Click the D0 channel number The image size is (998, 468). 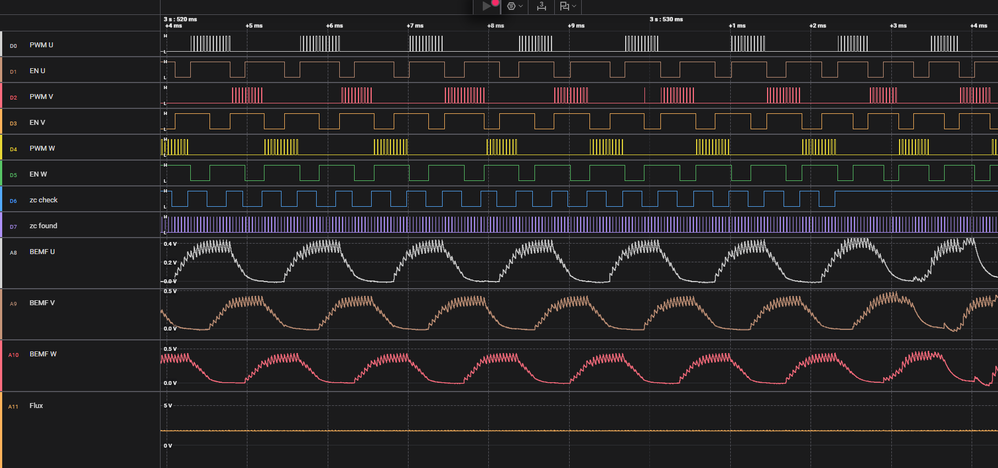(x=13, y=46)
